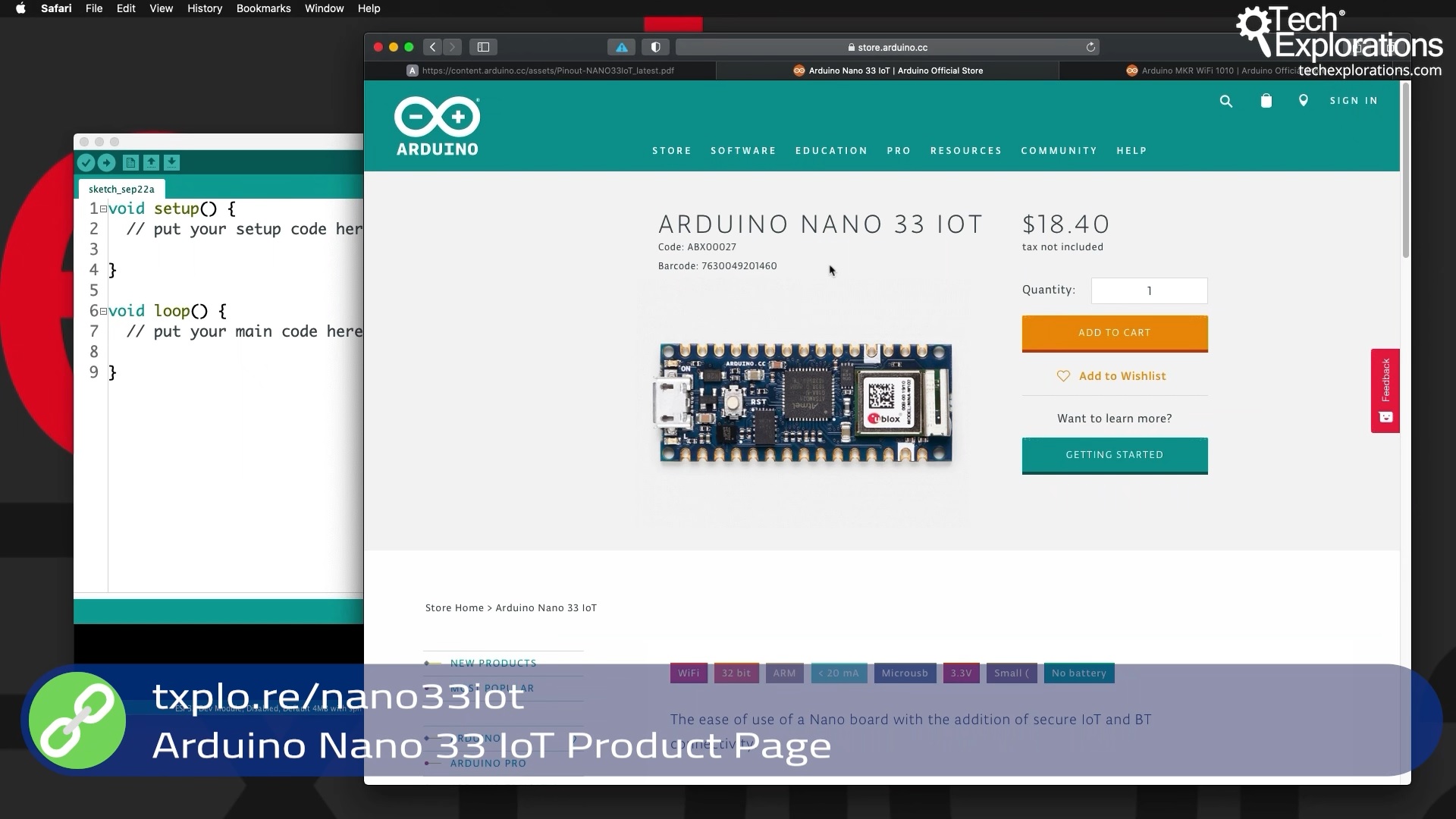Click the Store Home breadcrumb link

coord(454,607)
